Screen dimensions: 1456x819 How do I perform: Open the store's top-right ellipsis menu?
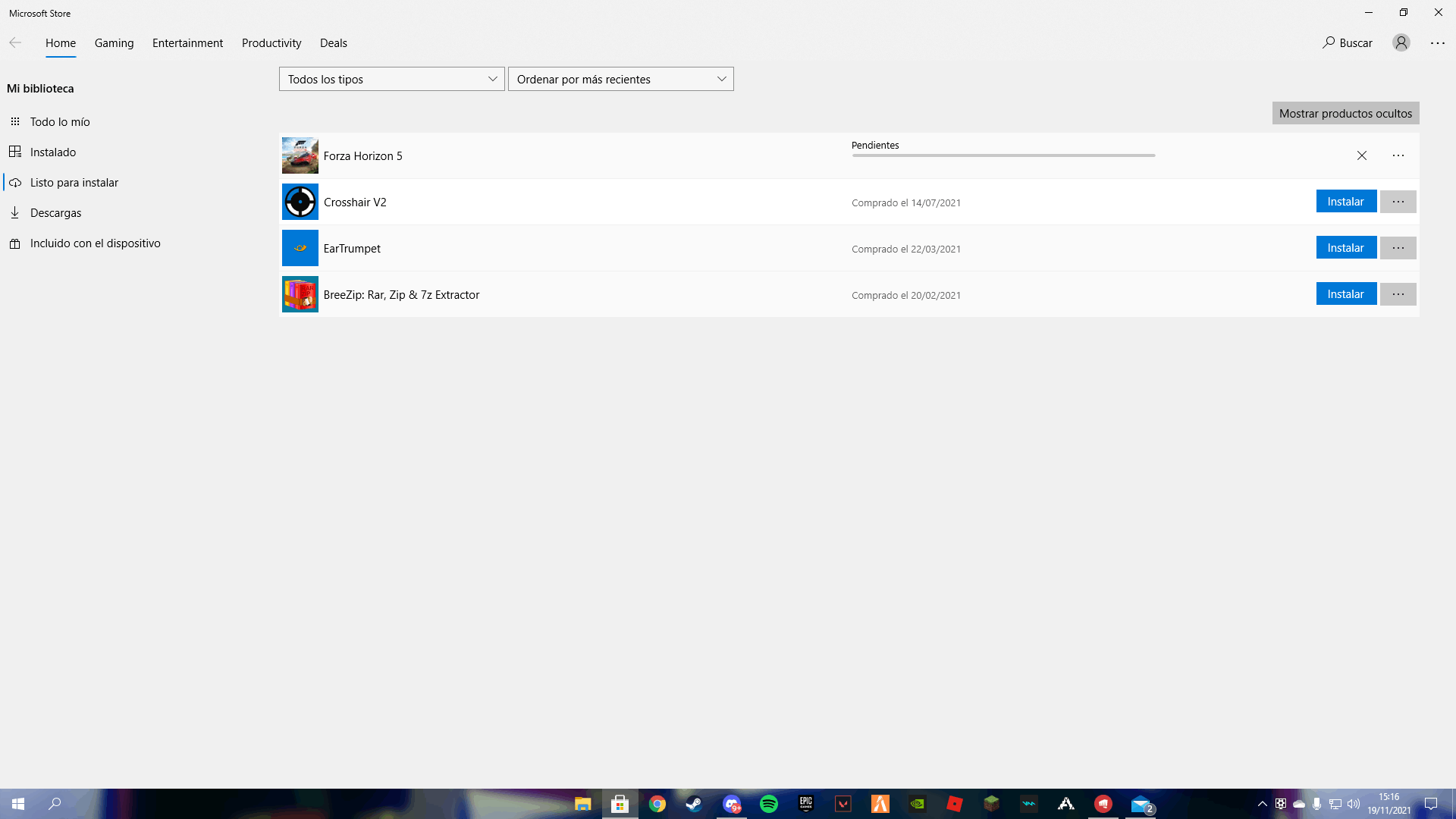pyautogui.click(x=1437, y=43)
